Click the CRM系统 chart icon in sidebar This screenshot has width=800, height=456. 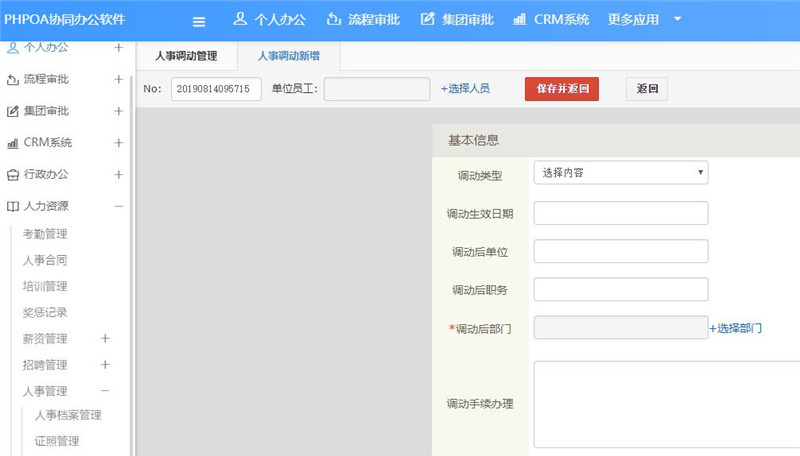point(13,143)
